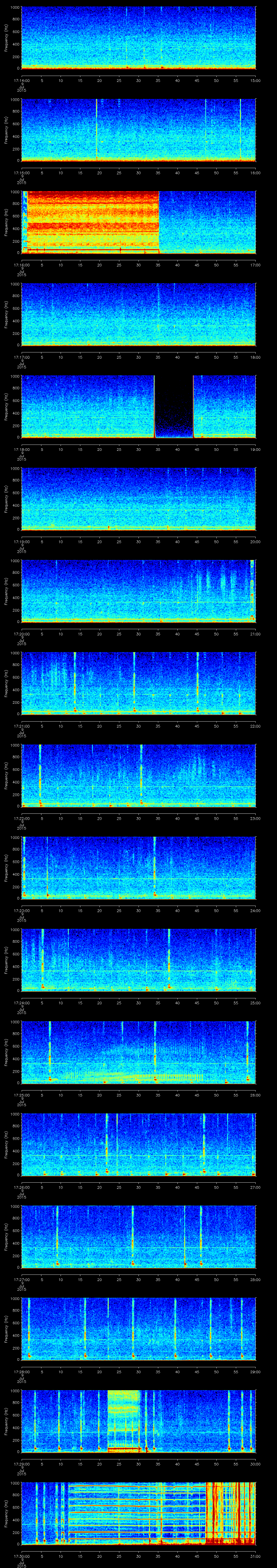Image resolution: width=277 pixels, height=1568 pixels.
Task: Select the yellow noise burst in the 17:29 spectrogram
Action: [124, 1421]
